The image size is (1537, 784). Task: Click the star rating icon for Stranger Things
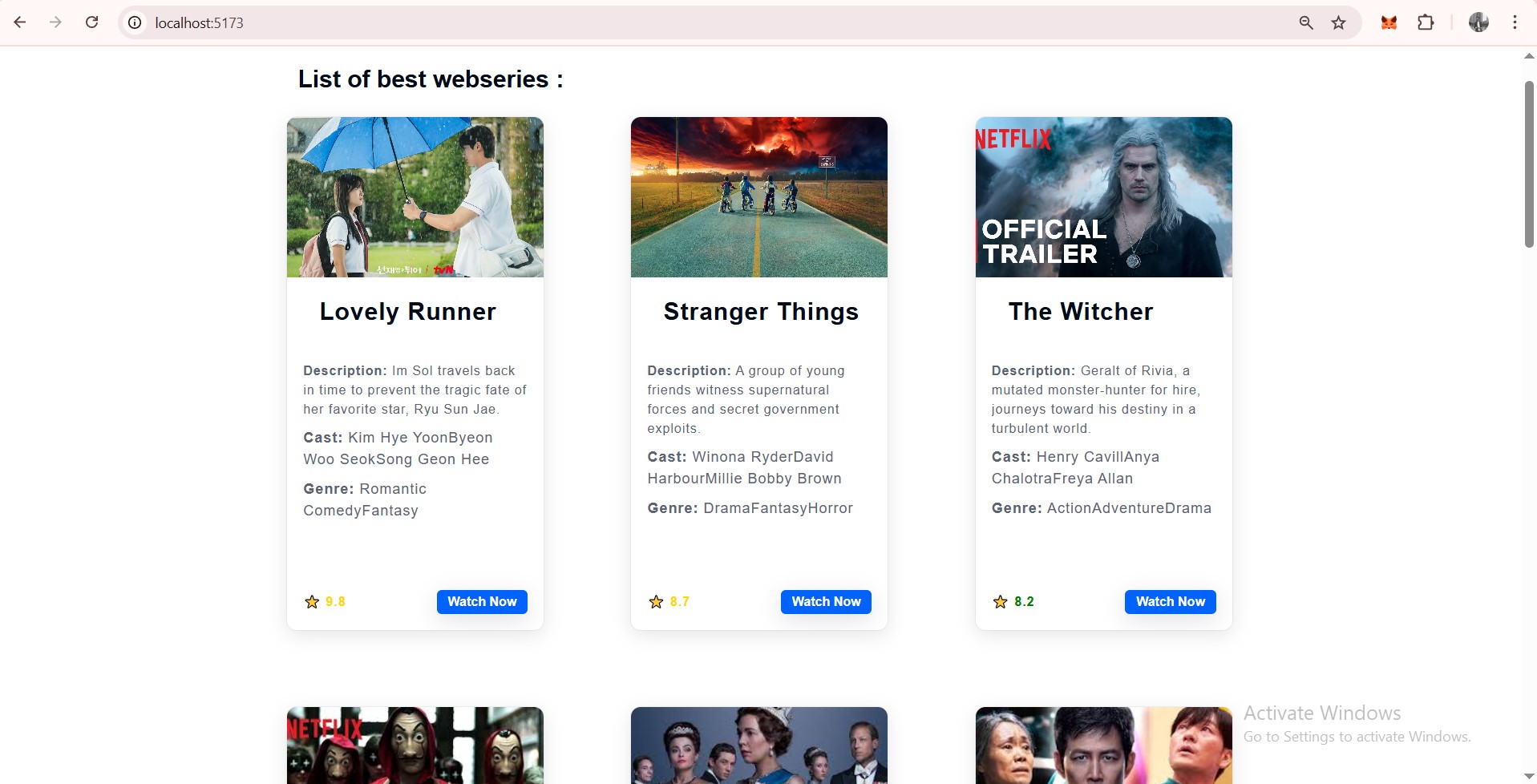click(656, 602)
